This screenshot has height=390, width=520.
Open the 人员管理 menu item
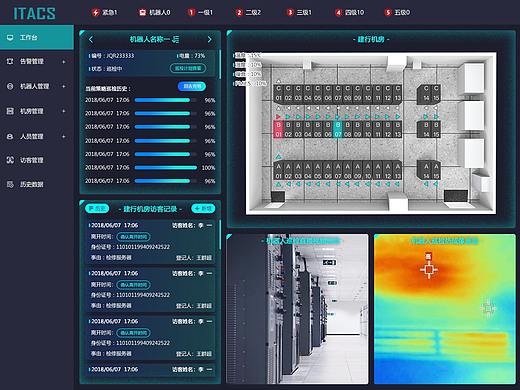click(x=37, y=136)
